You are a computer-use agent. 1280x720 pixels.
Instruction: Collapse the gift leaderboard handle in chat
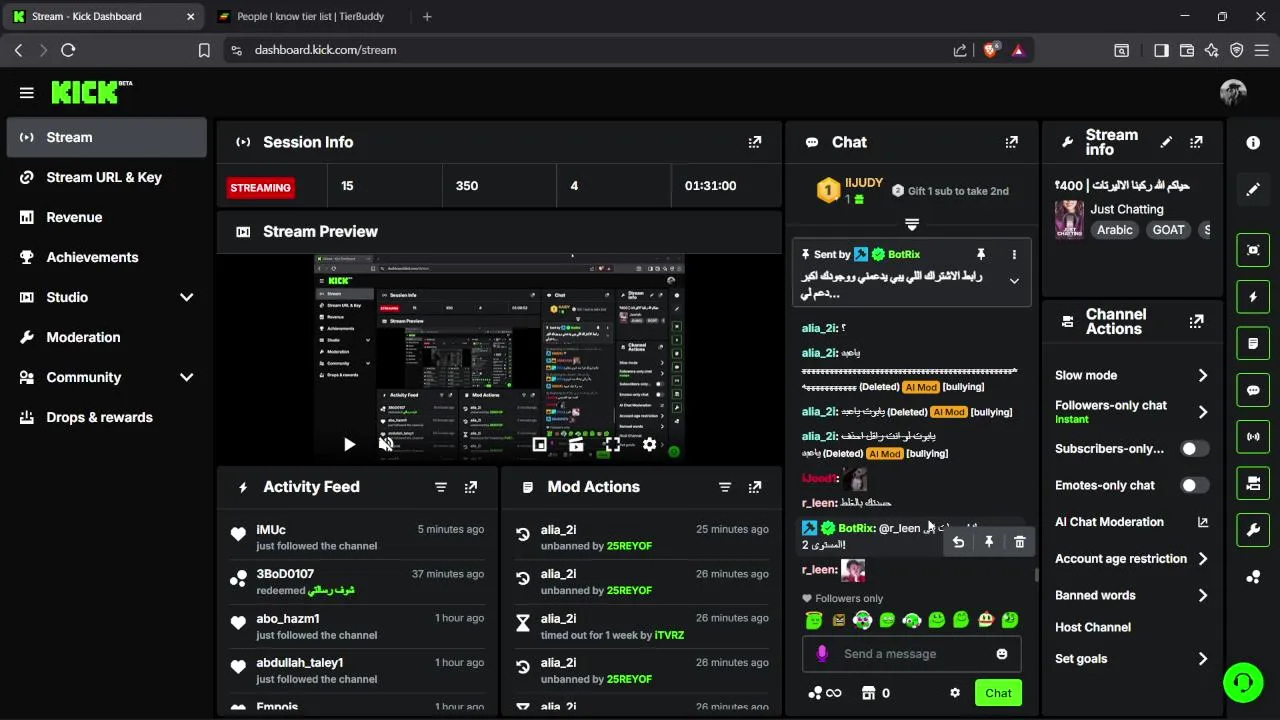coord(912,223)
